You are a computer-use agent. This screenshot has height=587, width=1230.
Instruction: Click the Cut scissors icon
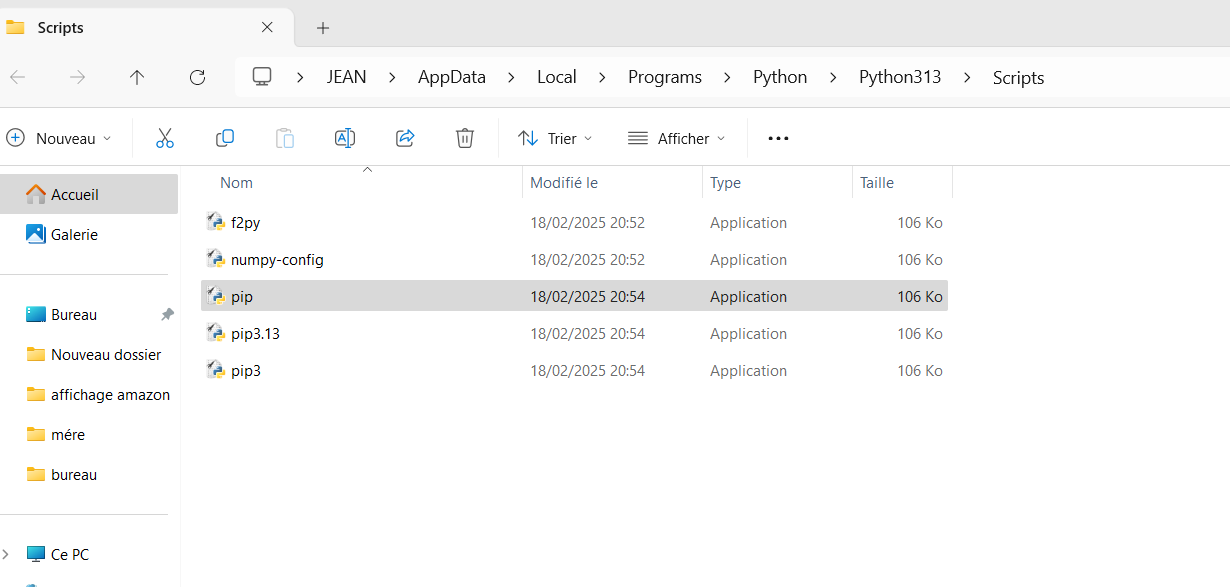click(x=165, y=139)
